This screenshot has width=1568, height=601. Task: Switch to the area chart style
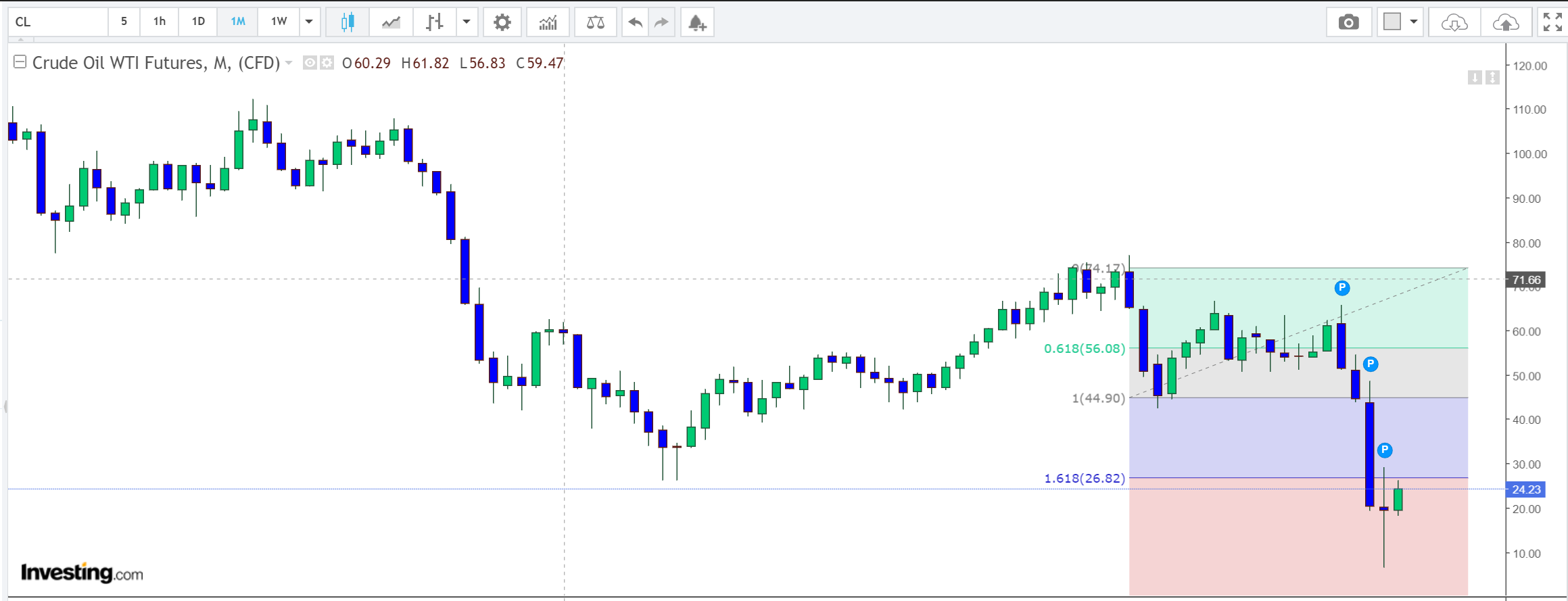[x=391, y=22]
